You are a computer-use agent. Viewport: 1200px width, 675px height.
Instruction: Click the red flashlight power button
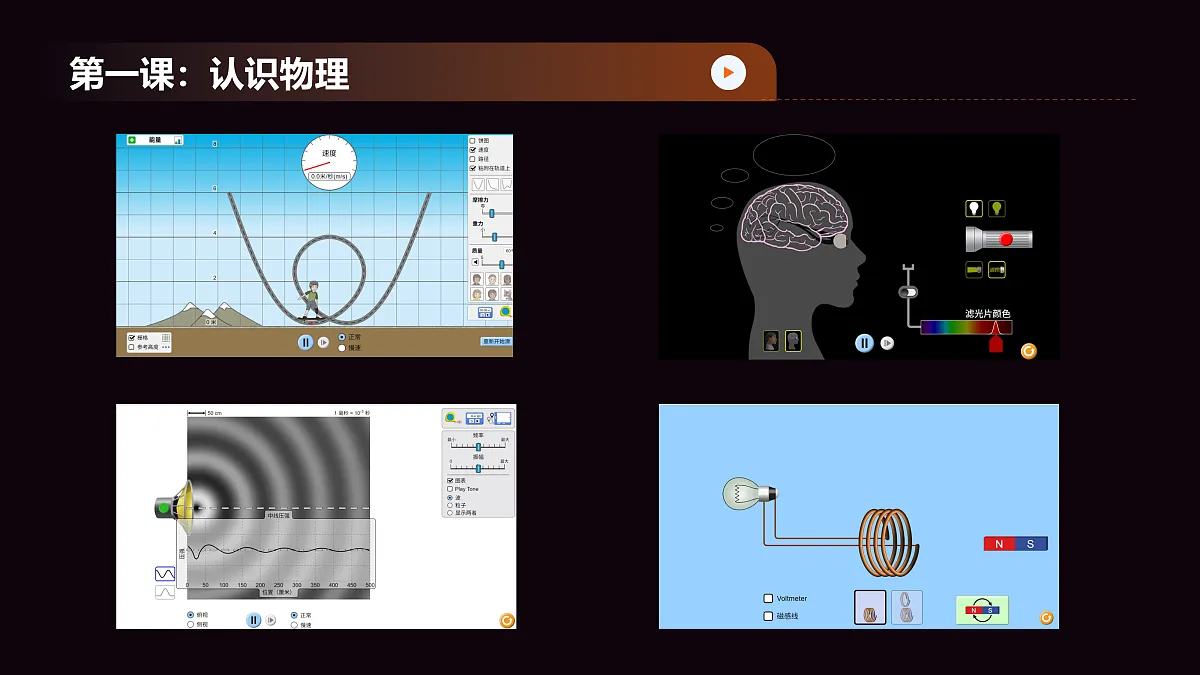1006,239
